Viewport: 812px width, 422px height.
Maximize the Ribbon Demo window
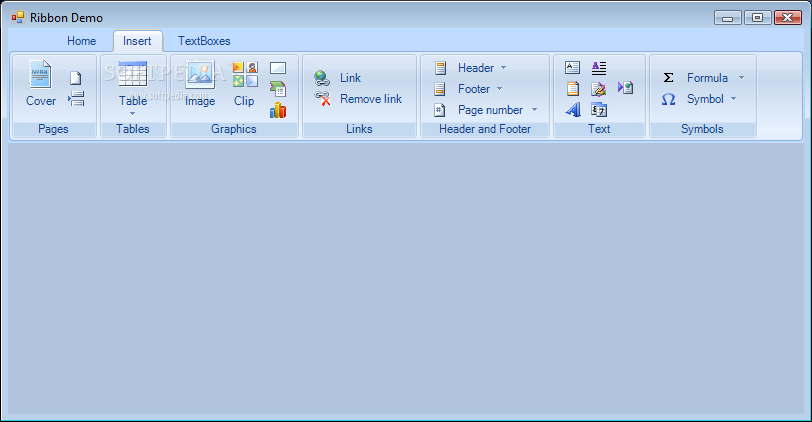pos(758,18)
